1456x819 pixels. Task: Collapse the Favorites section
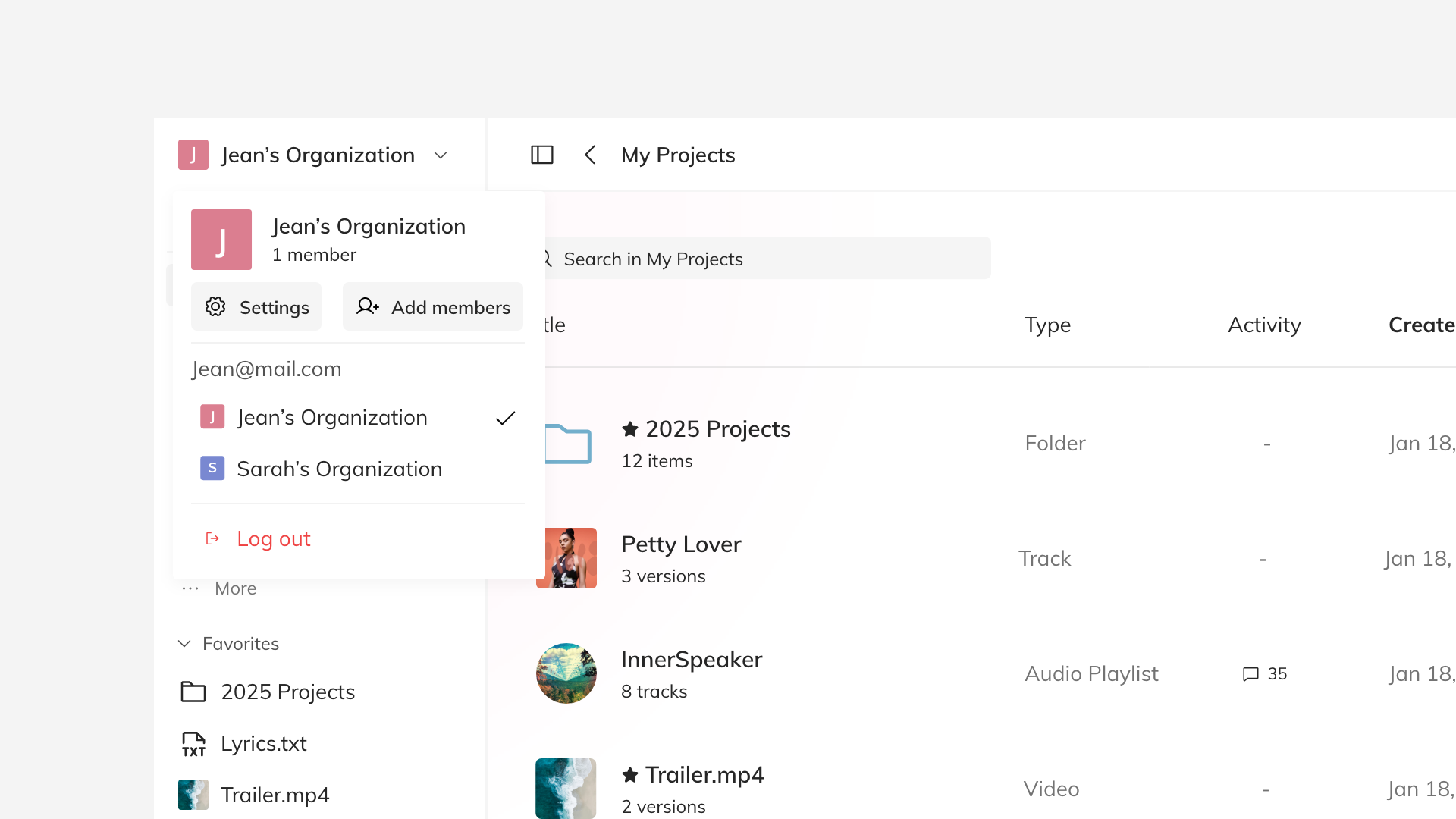(184, 644)
